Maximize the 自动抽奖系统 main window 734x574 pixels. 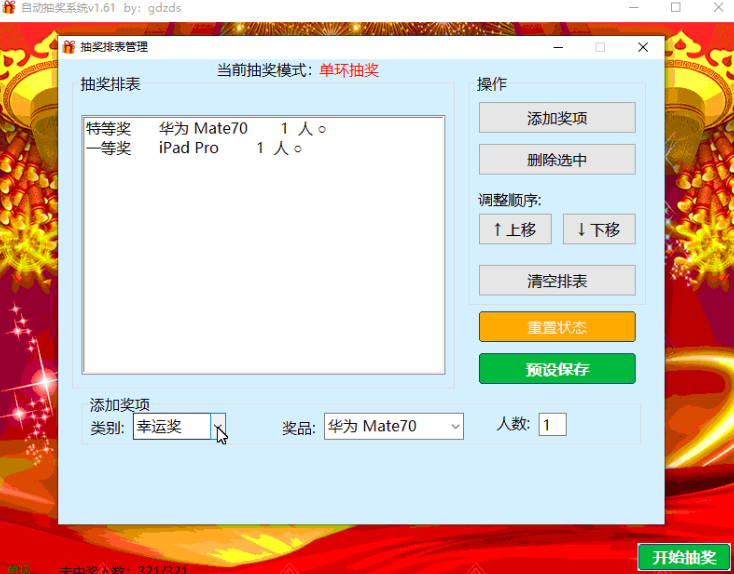pyautogui.click(x=675, y=8)
